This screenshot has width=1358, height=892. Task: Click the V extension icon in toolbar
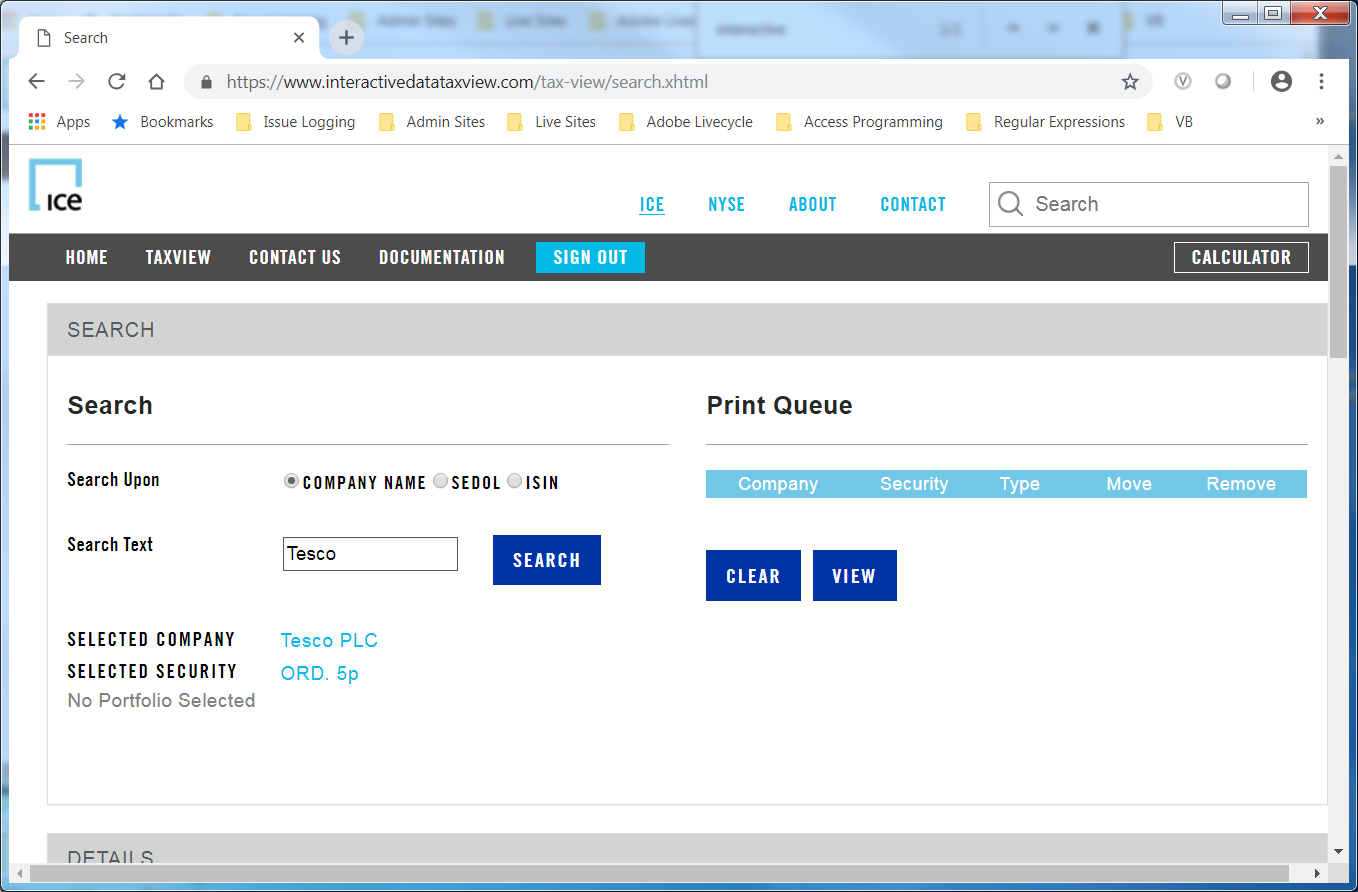pos(1183,82)
